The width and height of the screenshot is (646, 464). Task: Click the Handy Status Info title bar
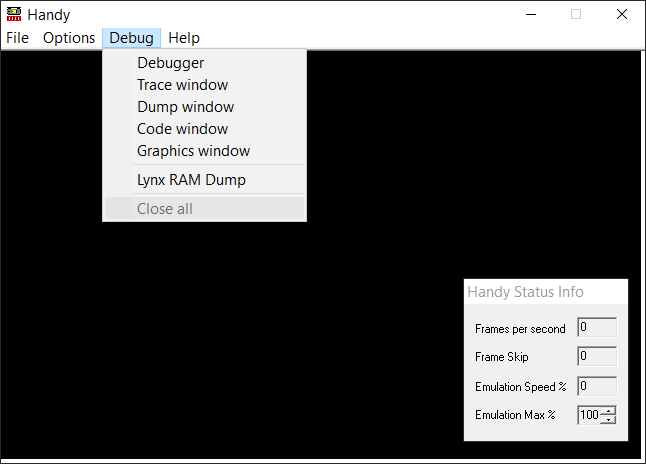coord(546,292)
